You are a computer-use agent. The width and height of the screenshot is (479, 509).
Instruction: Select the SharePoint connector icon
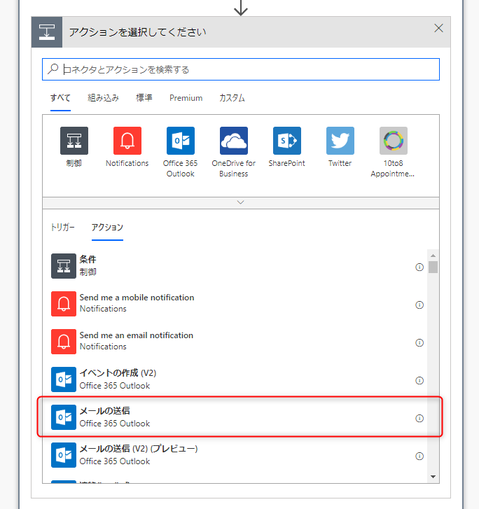(287, 141)
